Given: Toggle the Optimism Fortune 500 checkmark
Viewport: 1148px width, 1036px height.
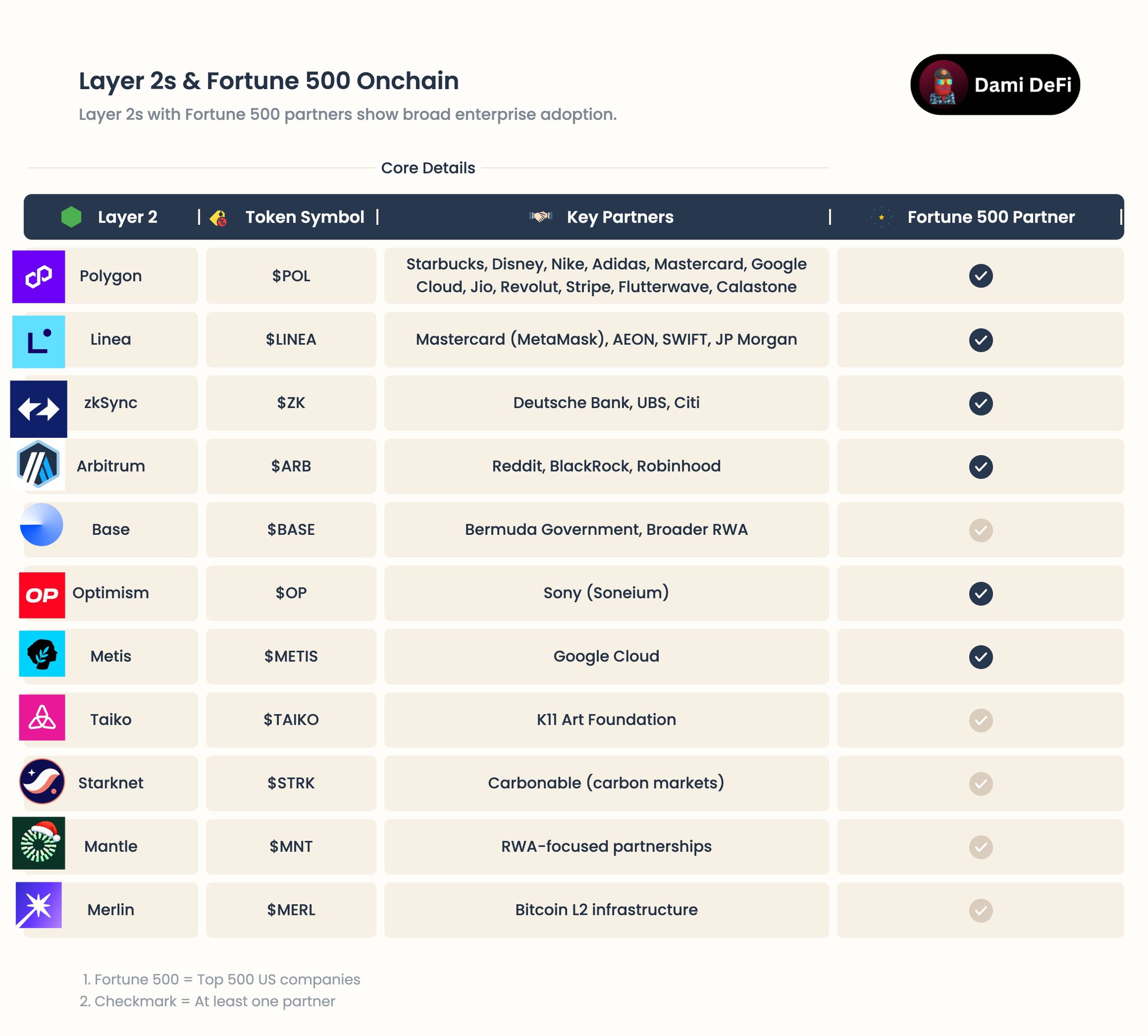Looking at the screenshot, I should [x=980, y=594].
